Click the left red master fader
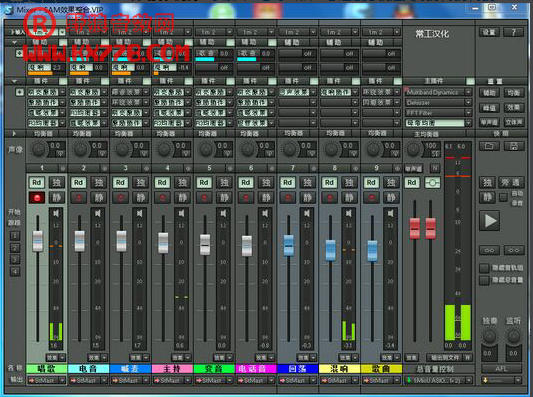533x397 pixels. pos(415,228)
